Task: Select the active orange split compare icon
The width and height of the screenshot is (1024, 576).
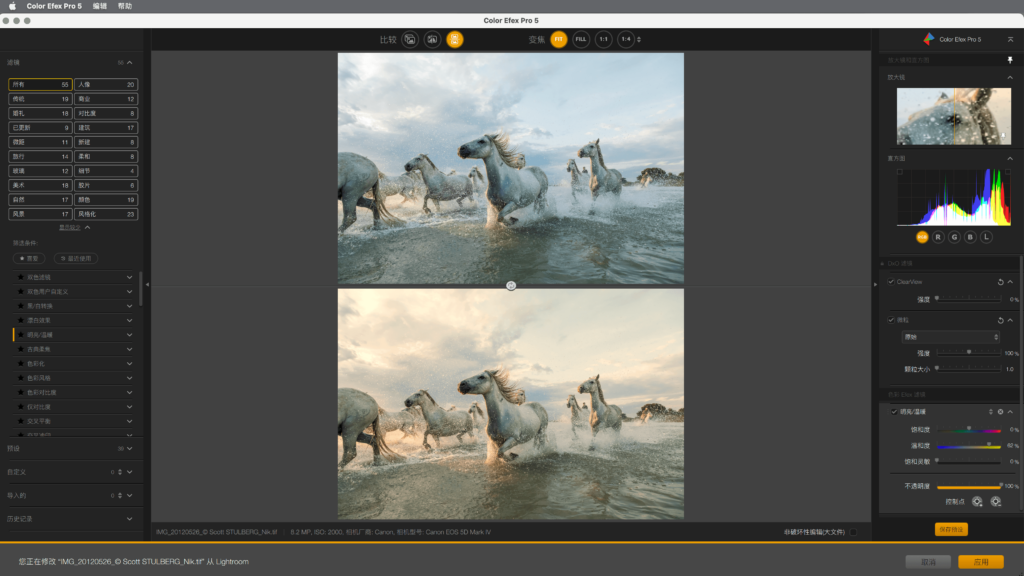Action: [455, 39]
